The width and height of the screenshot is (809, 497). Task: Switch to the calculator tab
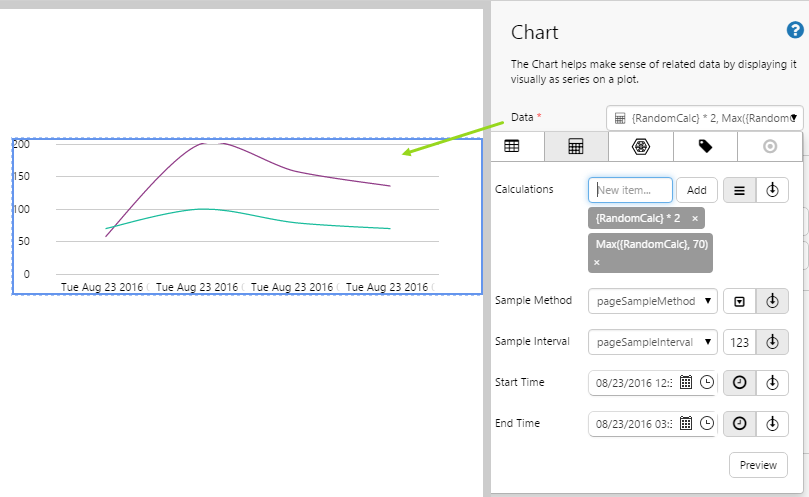[x=576, y=146]
